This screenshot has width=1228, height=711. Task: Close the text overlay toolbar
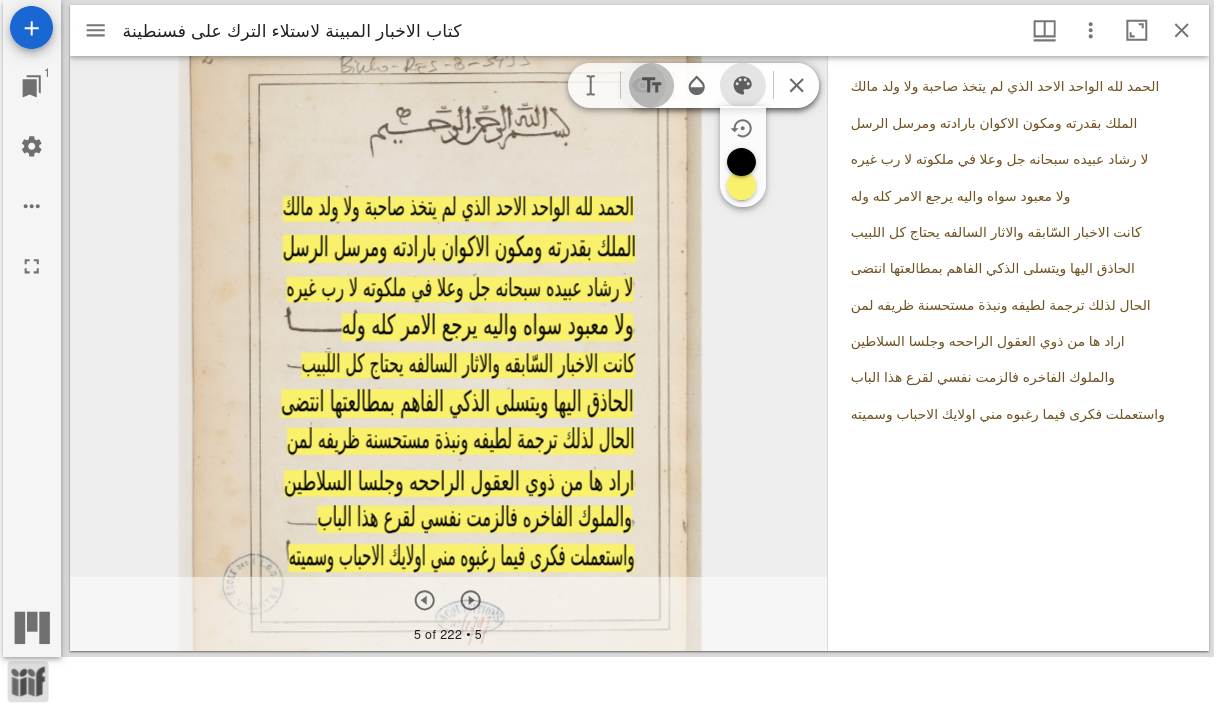click(796, 86)
